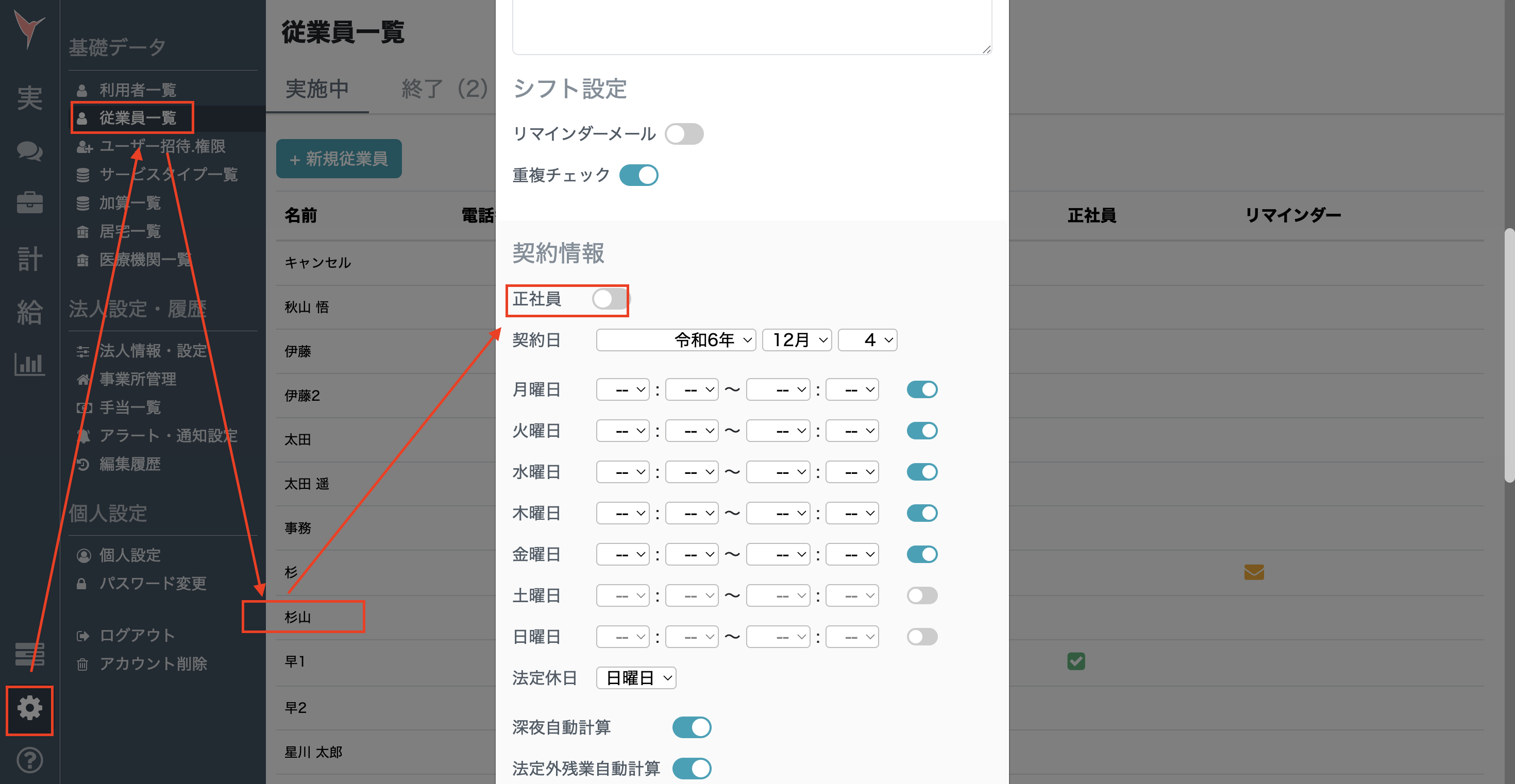Open the help question mark icon
The image size is (1515, 784).
tap(29, 760)
